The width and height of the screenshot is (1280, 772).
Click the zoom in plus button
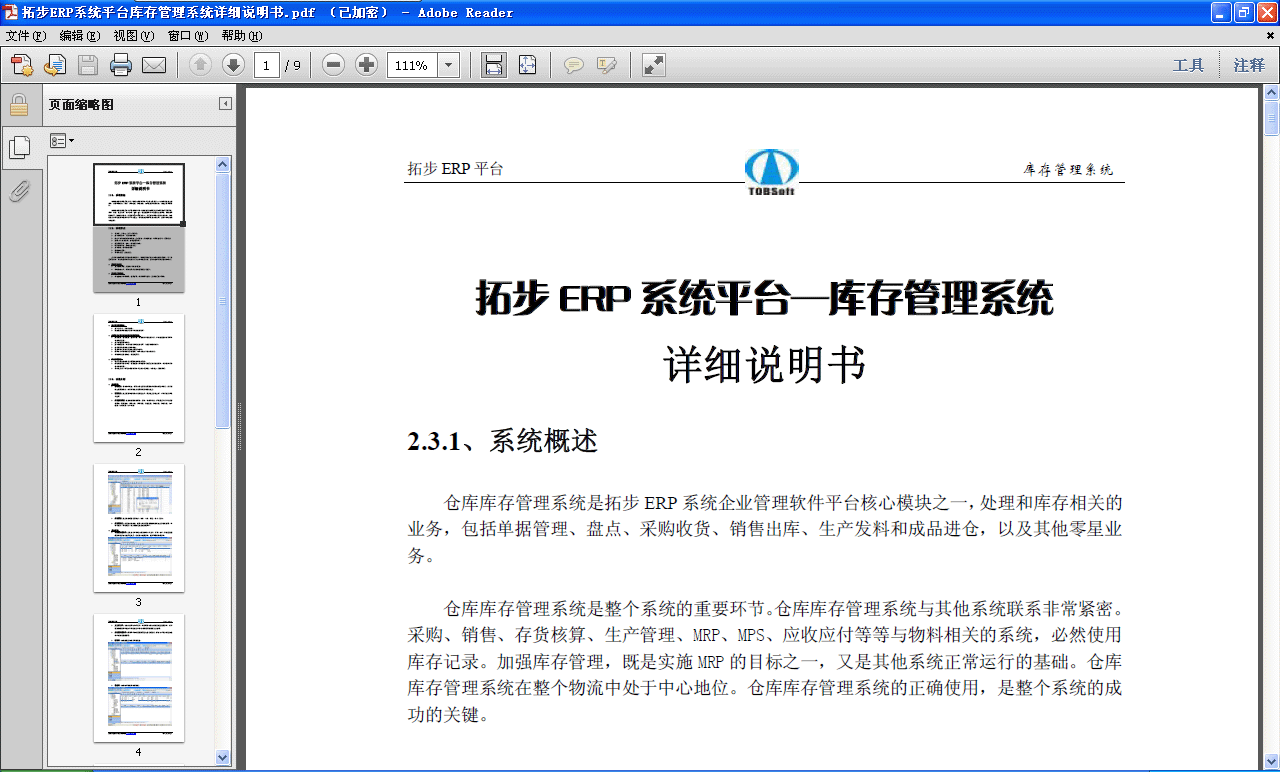click(366, 64)
